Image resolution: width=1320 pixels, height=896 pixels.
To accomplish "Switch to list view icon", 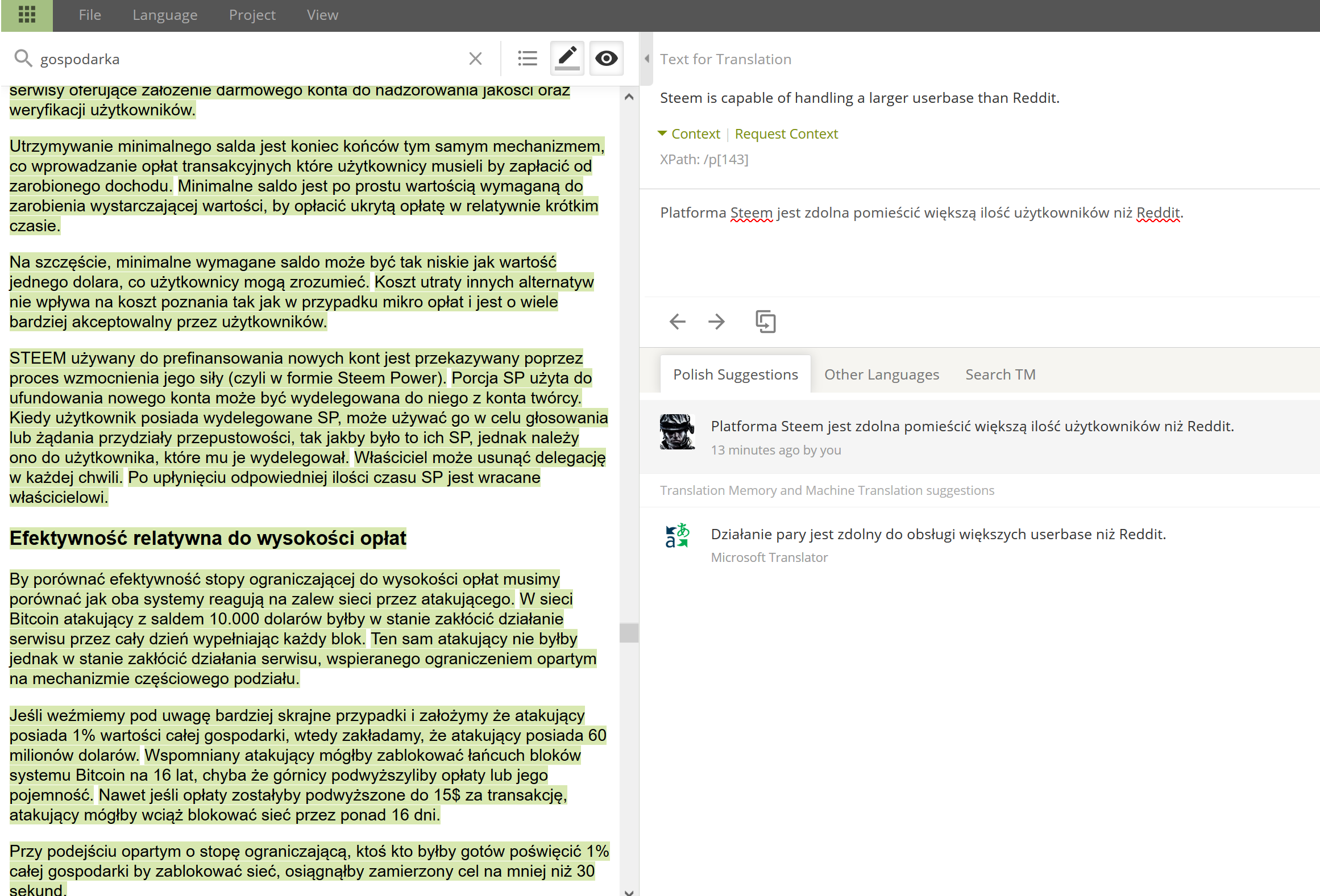I will pyautogui.click(x=528, y=59).
